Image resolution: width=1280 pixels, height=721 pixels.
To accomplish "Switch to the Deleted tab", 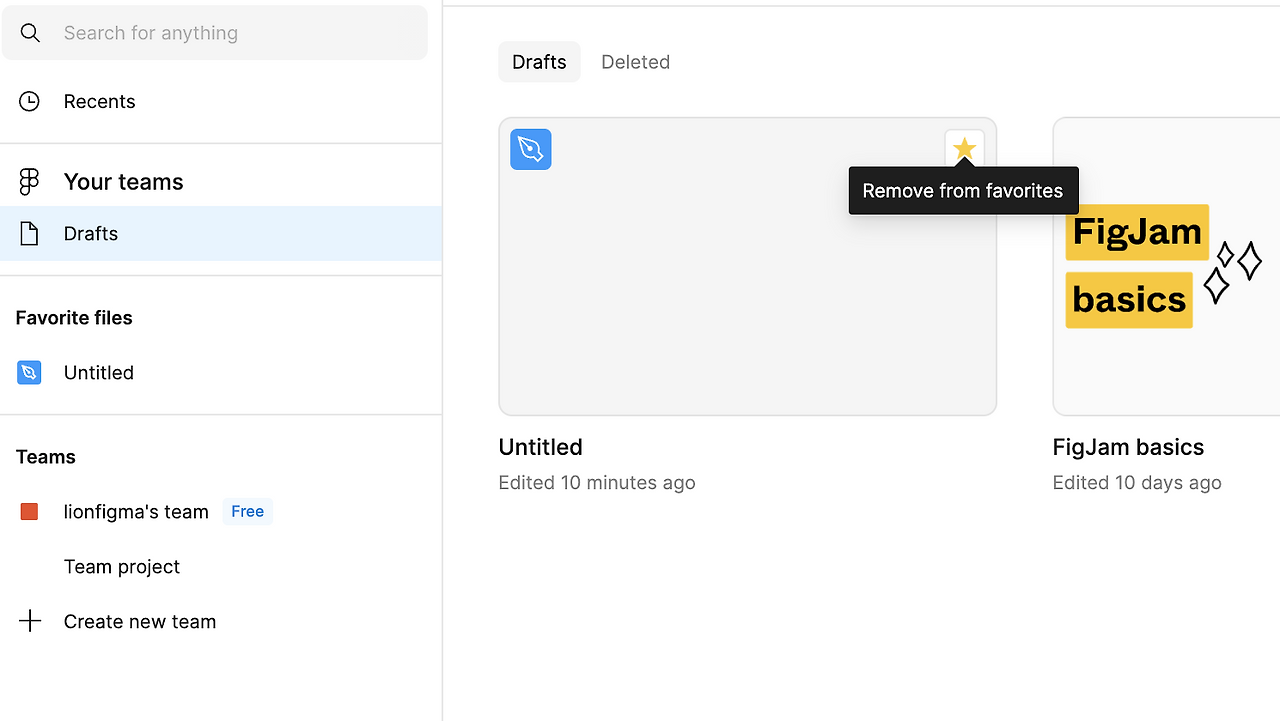I will coord(635,62).
